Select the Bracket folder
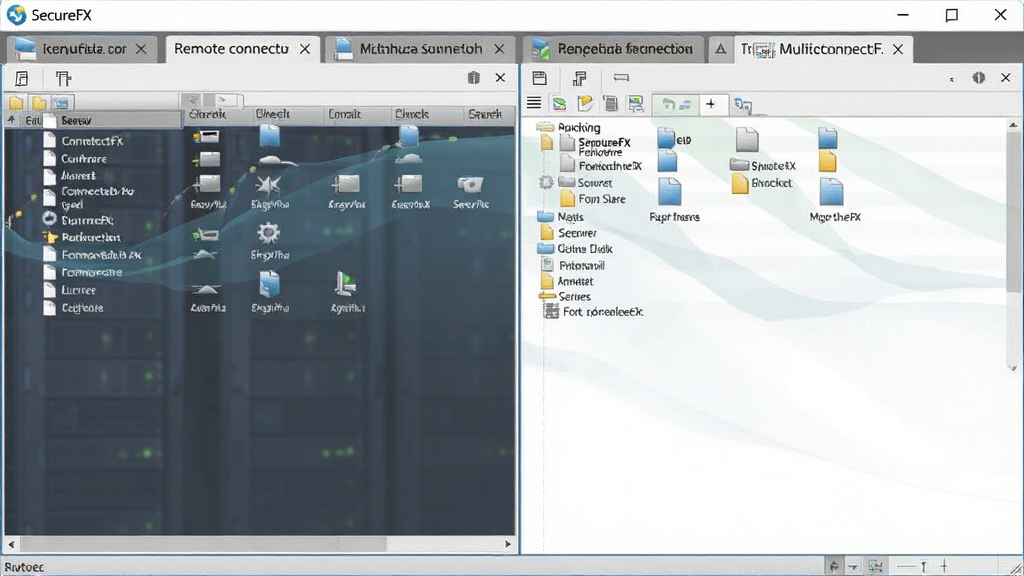 [761, 183]
